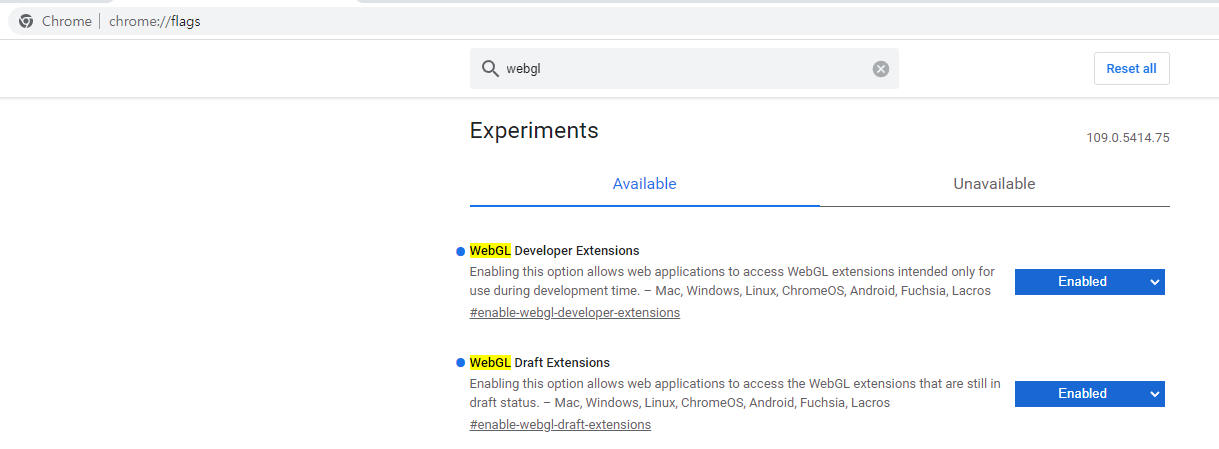Click the Reset all button

pyautogui.click(x=1131, y=68)
